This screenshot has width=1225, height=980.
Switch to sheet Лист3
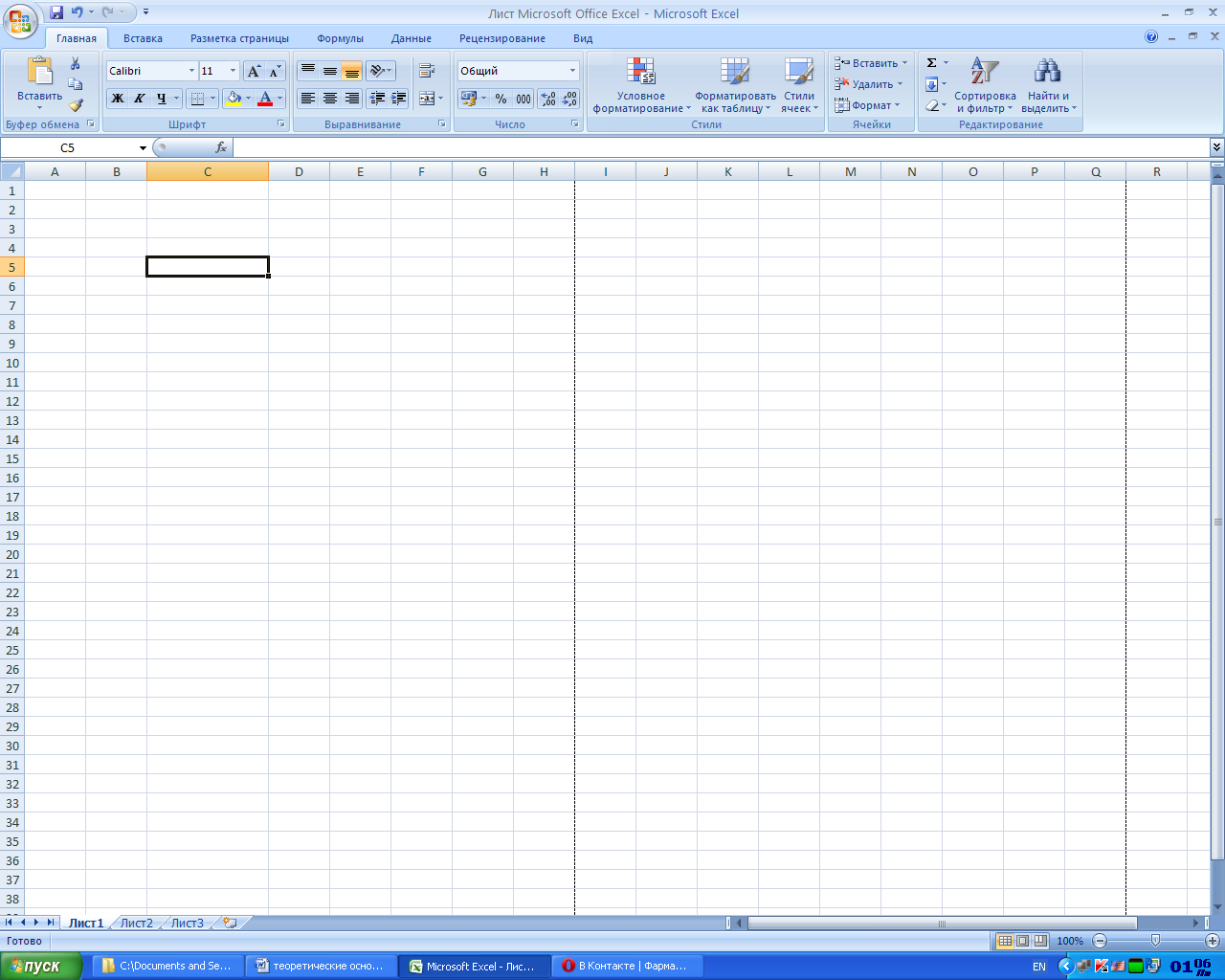[188, 924]
